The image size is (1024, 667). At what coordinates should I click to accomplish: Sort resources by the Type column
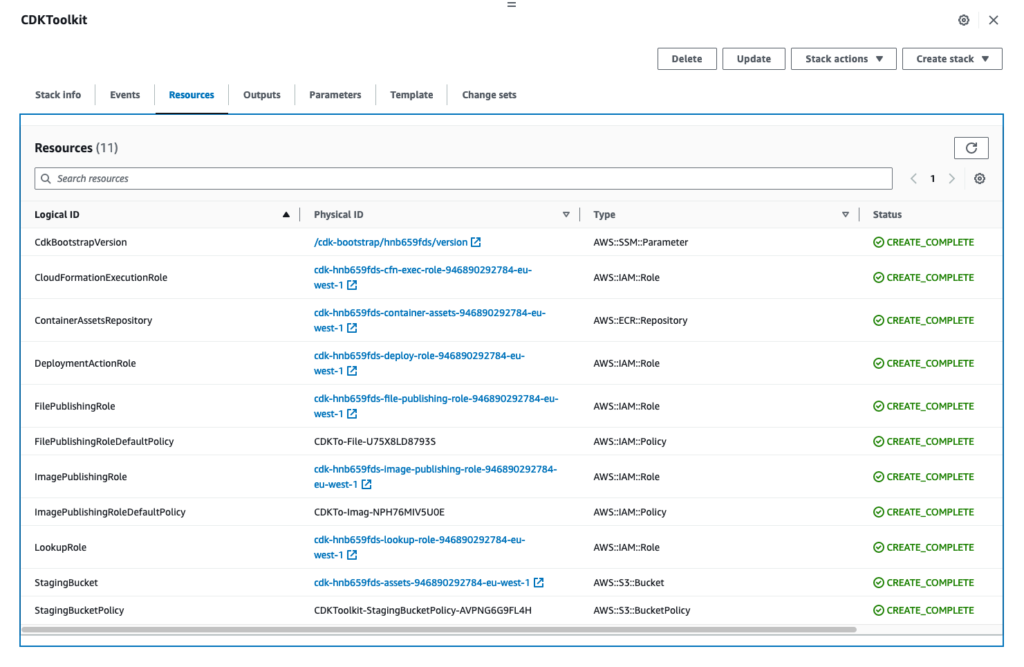[x=845, y=215]
